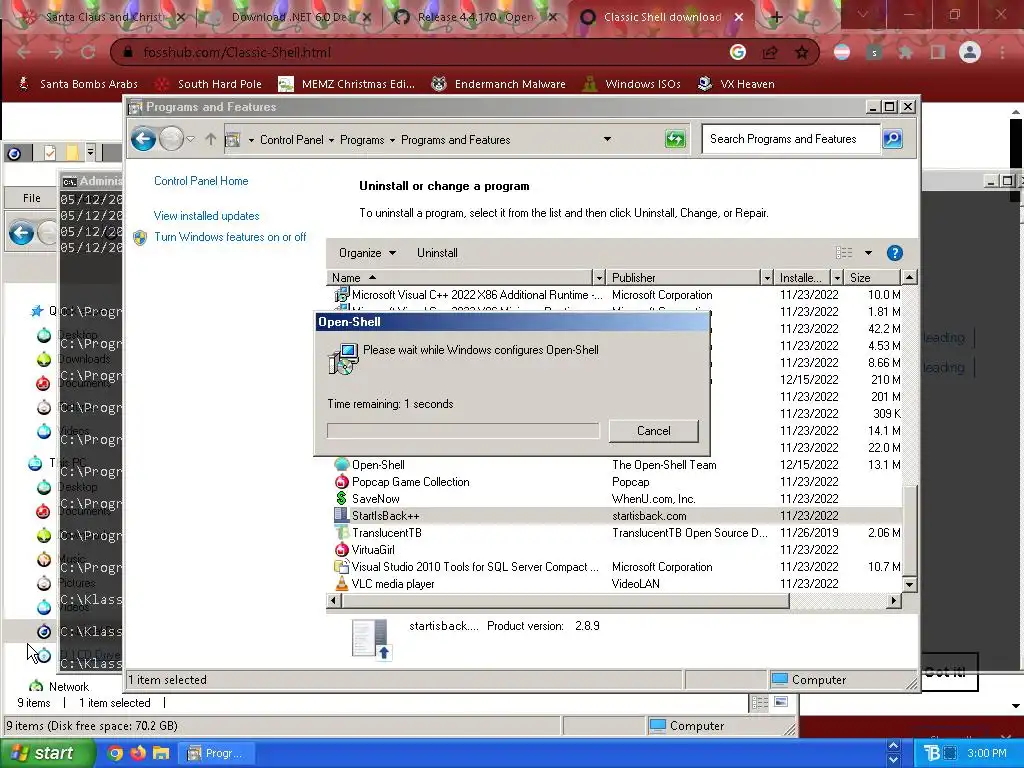Open the help question mark icon
Image resolution: width=1024 pixels, height=768 pixels.
coord(894,253)
